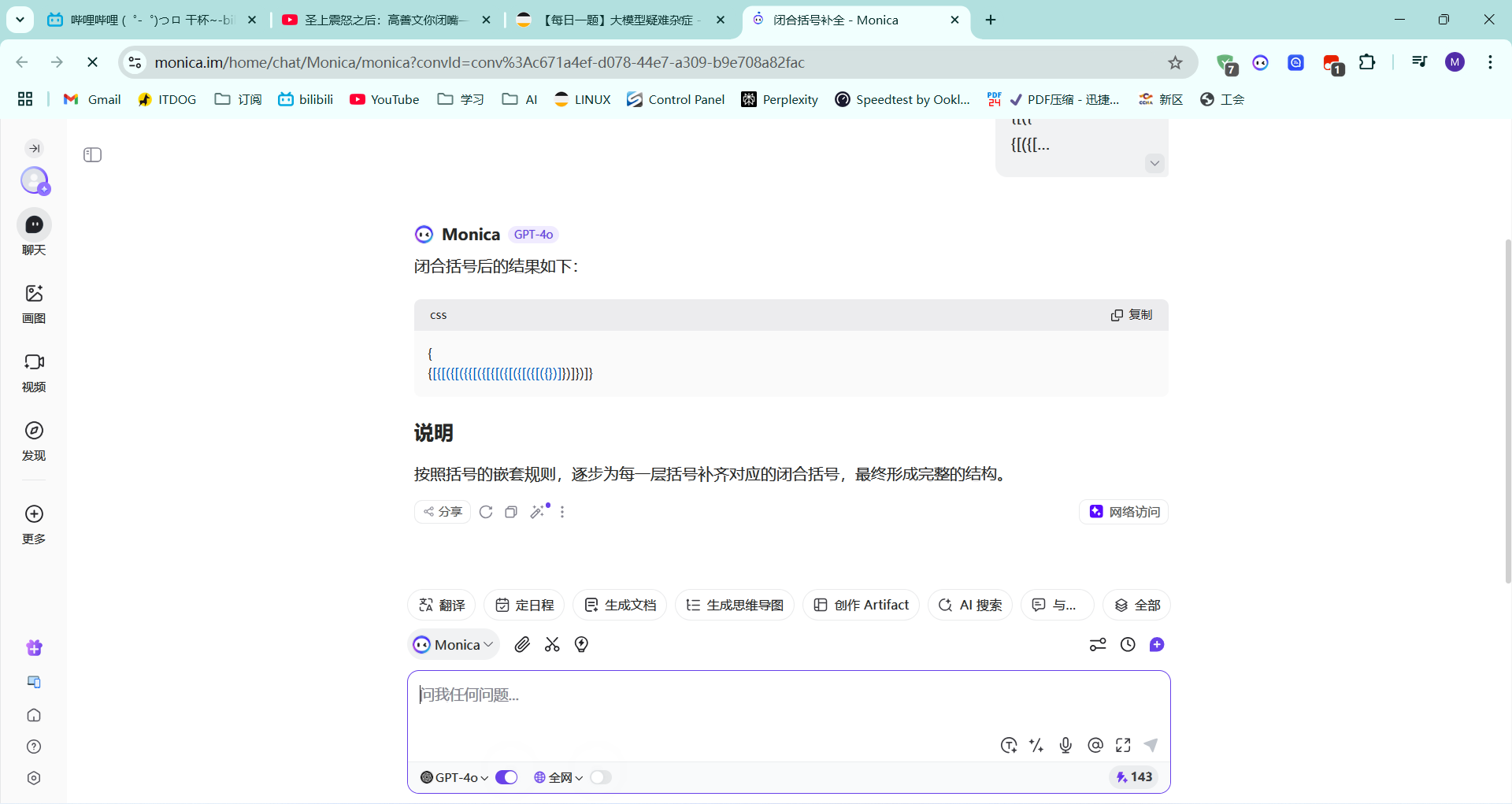This screenshot has width=1512, height=804.
Task: Click the page vertical scrollbar
Action: [x=1507, y=409]
